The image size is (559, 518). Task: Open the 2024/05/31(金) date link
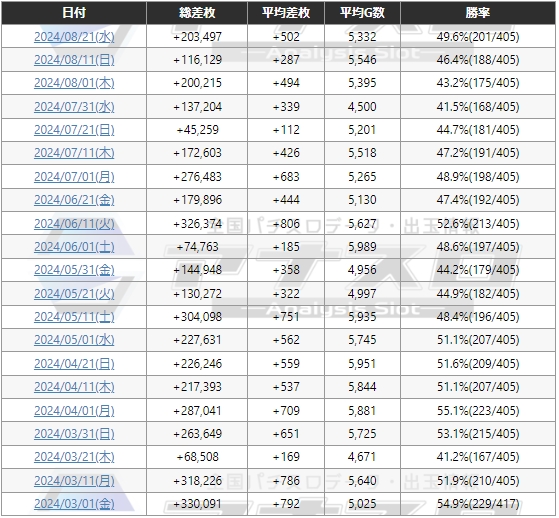(74, 270)
